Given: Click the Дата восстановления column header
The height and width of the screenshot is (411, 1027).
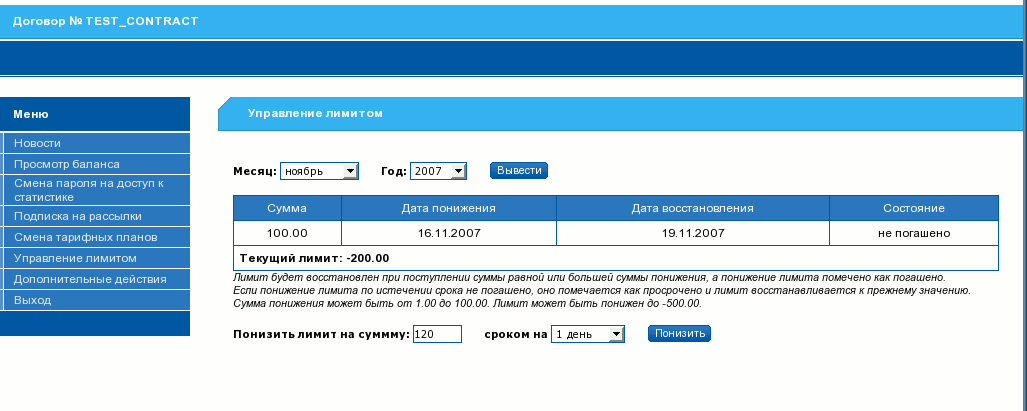Looking at the screenshot, I should click(692, 208).
